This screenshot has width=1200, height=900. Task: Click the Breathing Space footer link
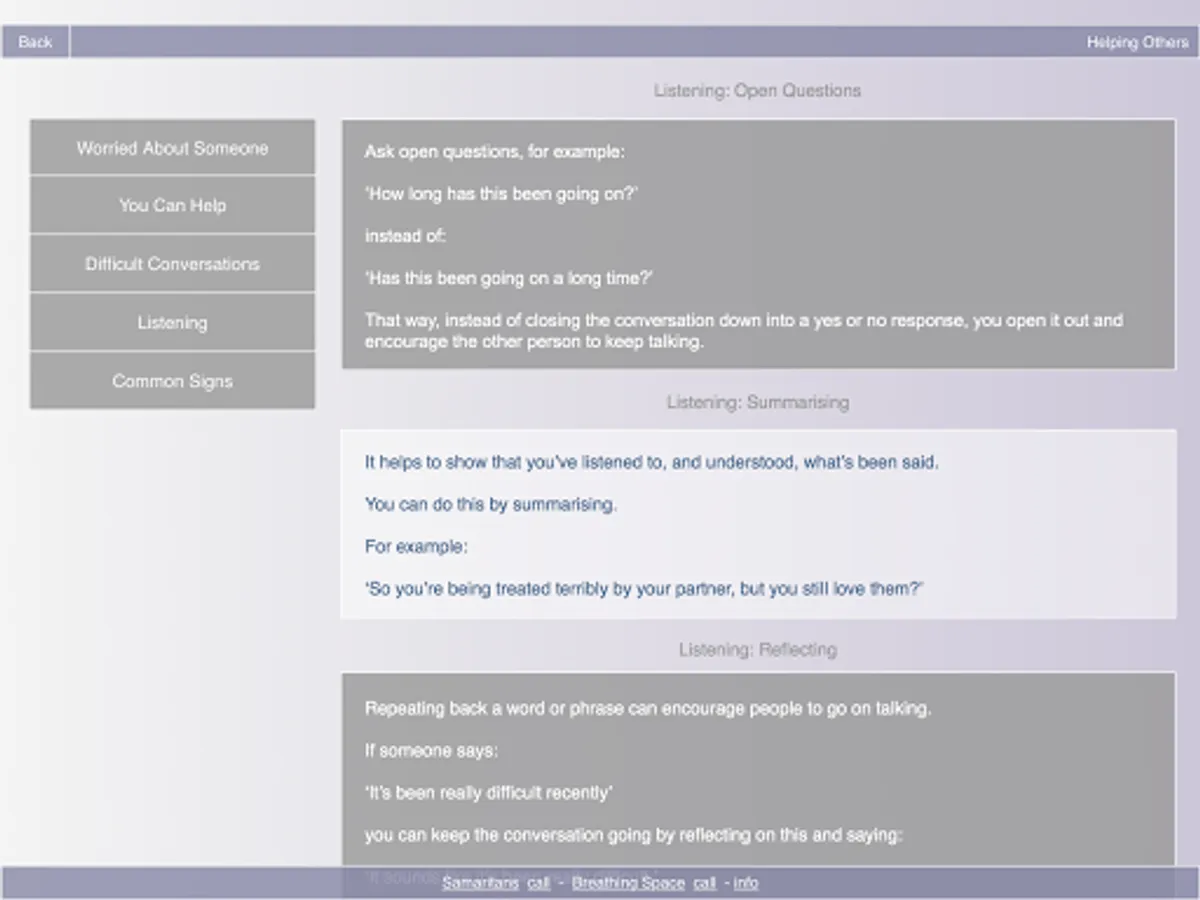pos(628,883)
